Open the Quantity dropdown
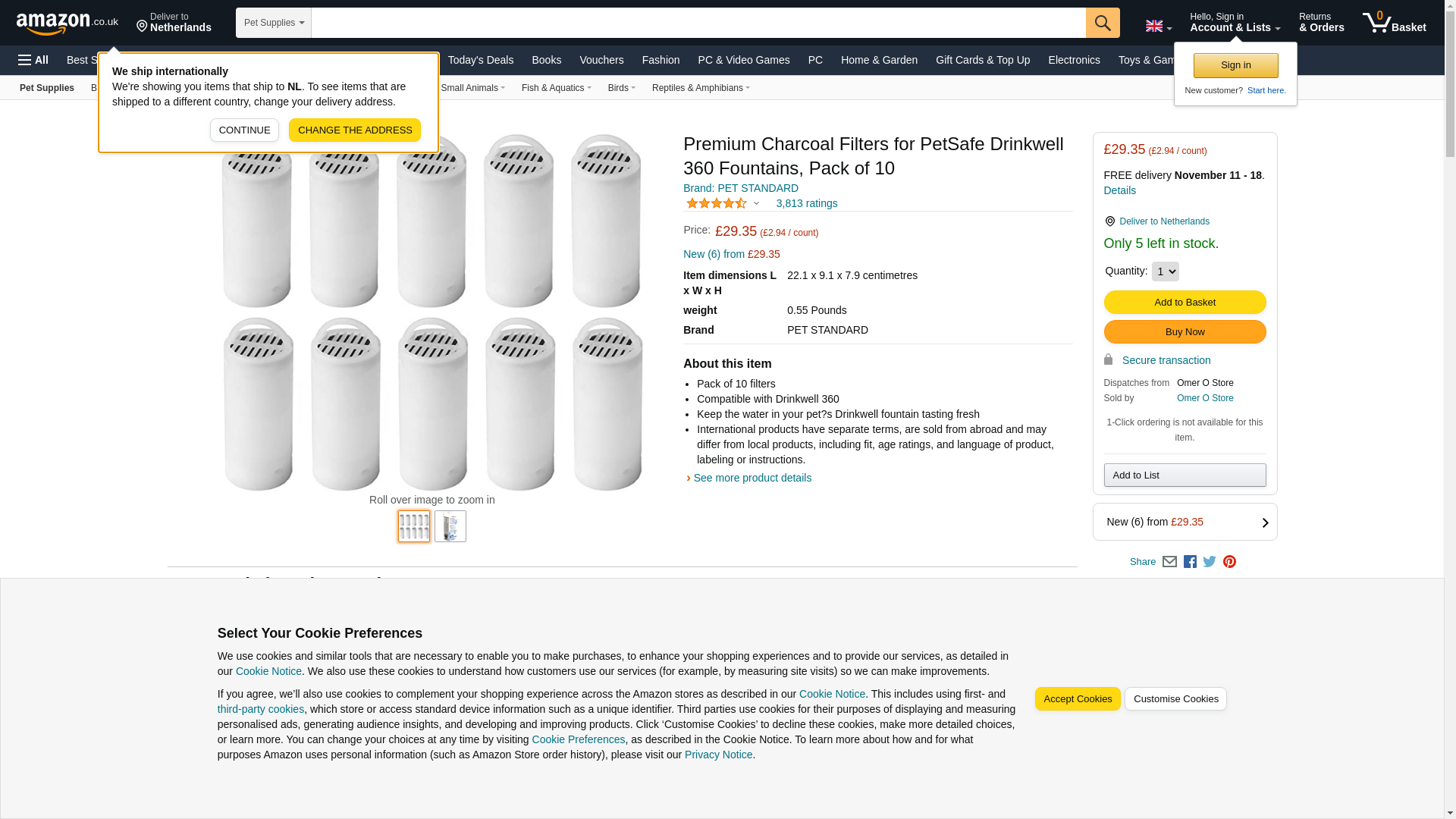The width and height of the screenshot is (1456, 819). click(x=1165, y=271)
